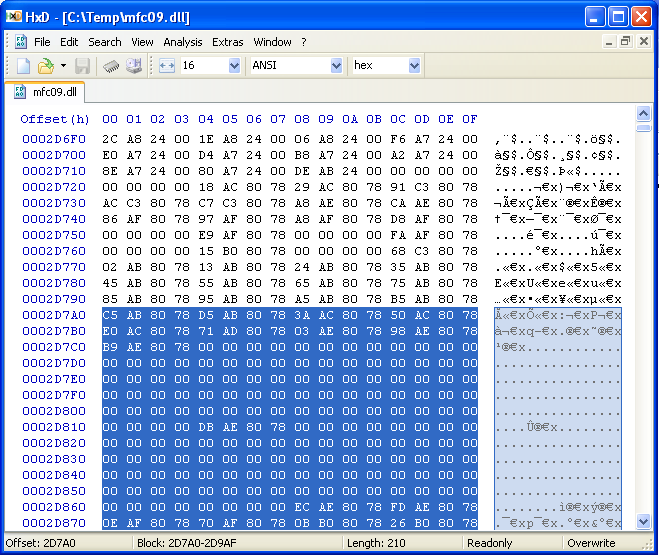Click the Open file folder icon
The image size is (659, 555).
click(x=45, y=66)
